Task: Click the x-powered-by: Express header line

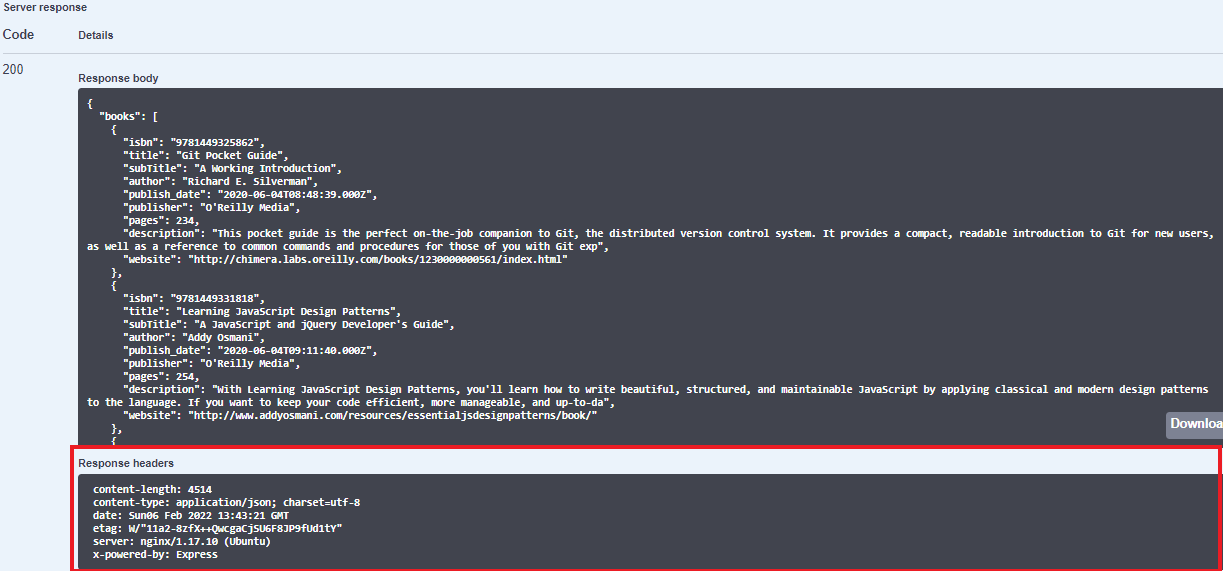Action: tap(155, 554)
